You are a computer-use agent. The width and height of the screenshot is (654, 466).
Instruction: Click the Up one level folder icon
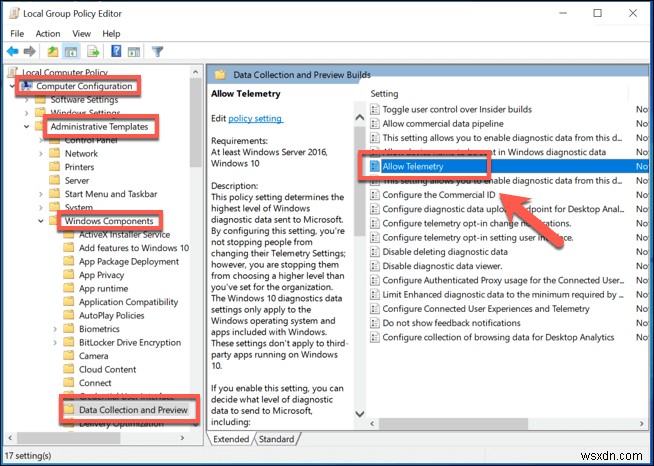[53, 52]
